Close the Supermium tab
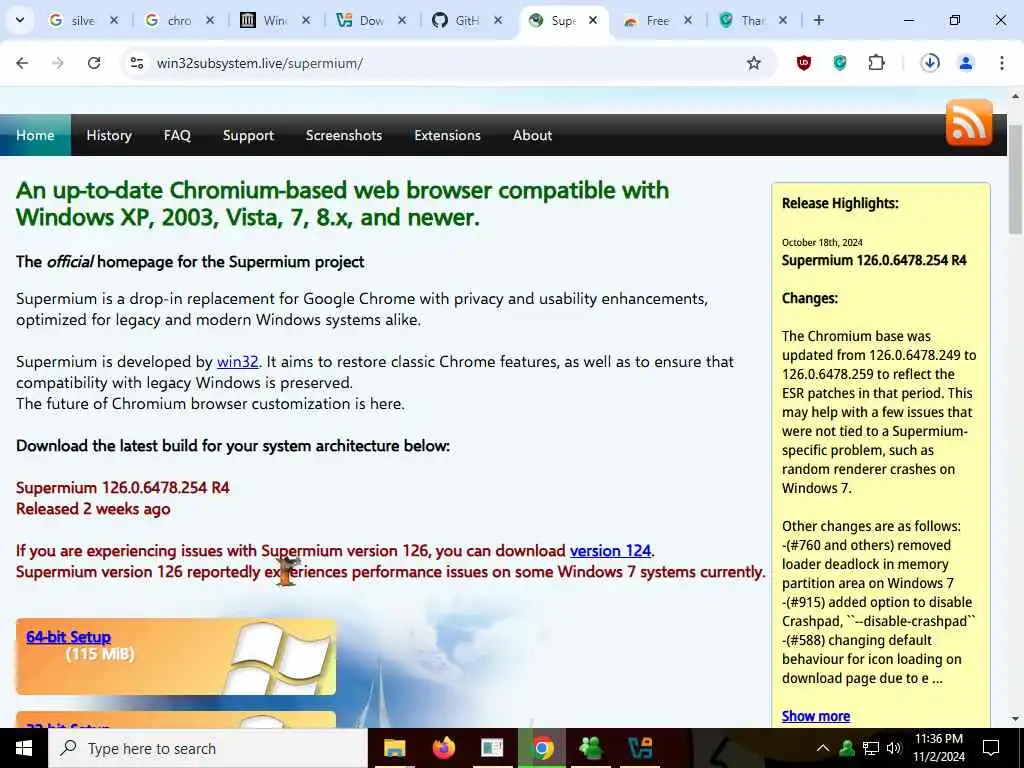 coord(593,20)
